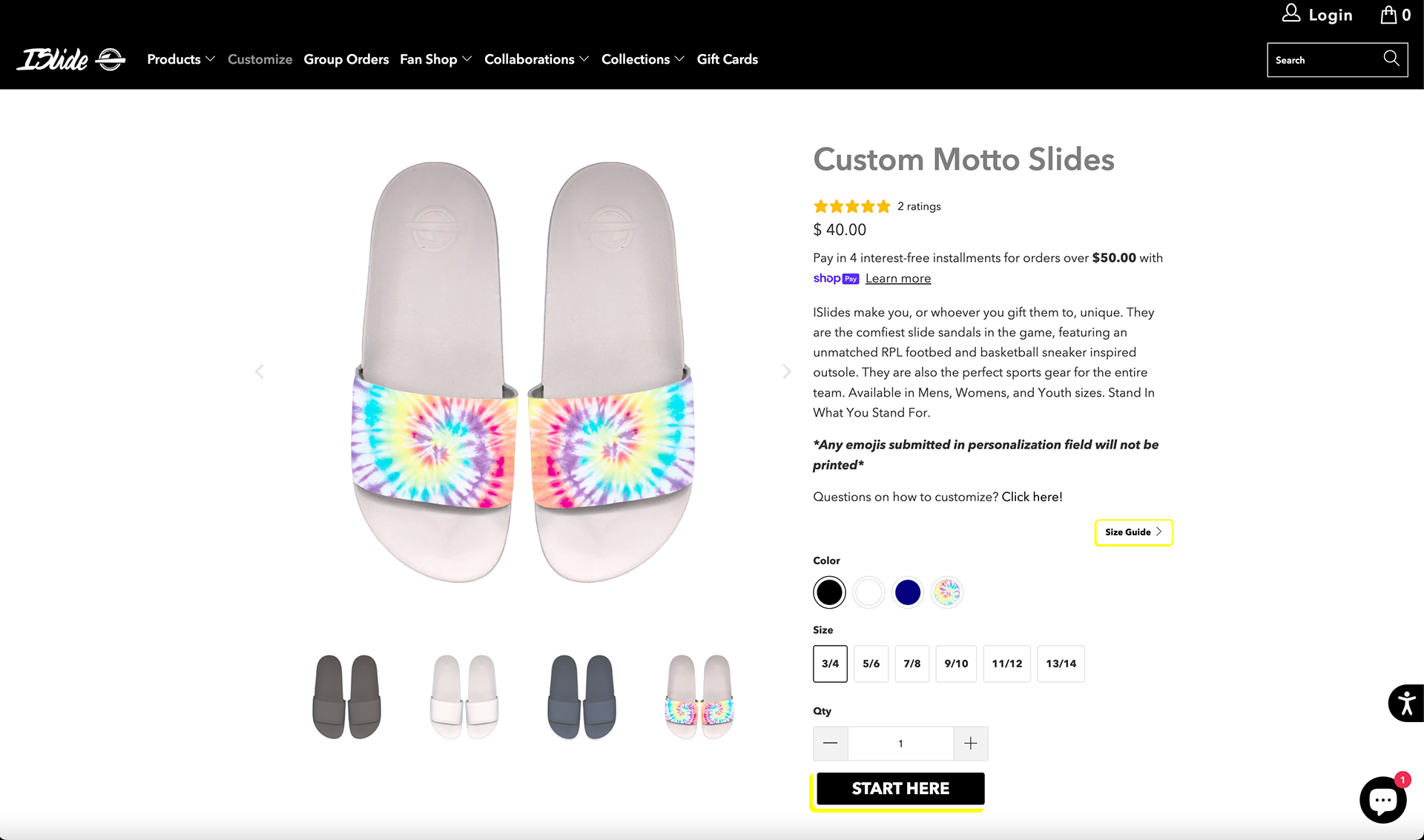The image size is (1424, 840).
Task: Click the search magnifier icon
Action: (1391, 59)
